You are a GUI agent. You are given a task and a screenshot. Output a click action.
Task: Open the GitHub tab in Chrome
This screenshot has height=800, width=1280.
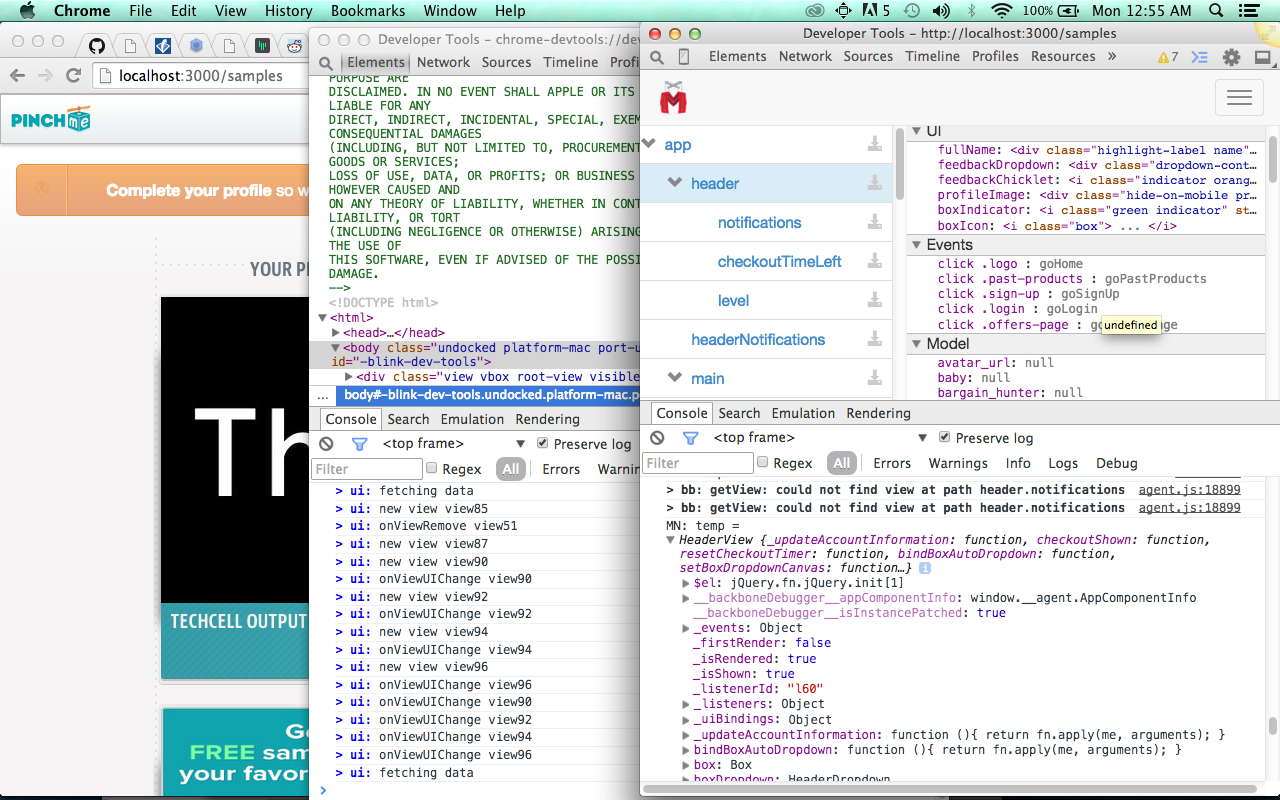tap(97, 45)
